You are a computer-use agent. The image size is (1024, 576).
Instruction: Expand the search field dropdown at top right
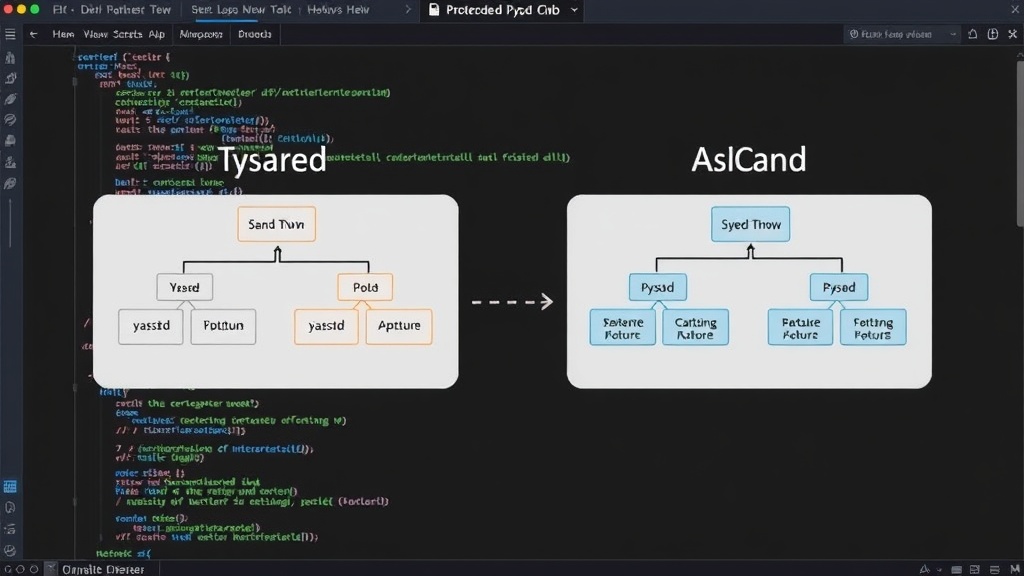[x=953, y=34]
